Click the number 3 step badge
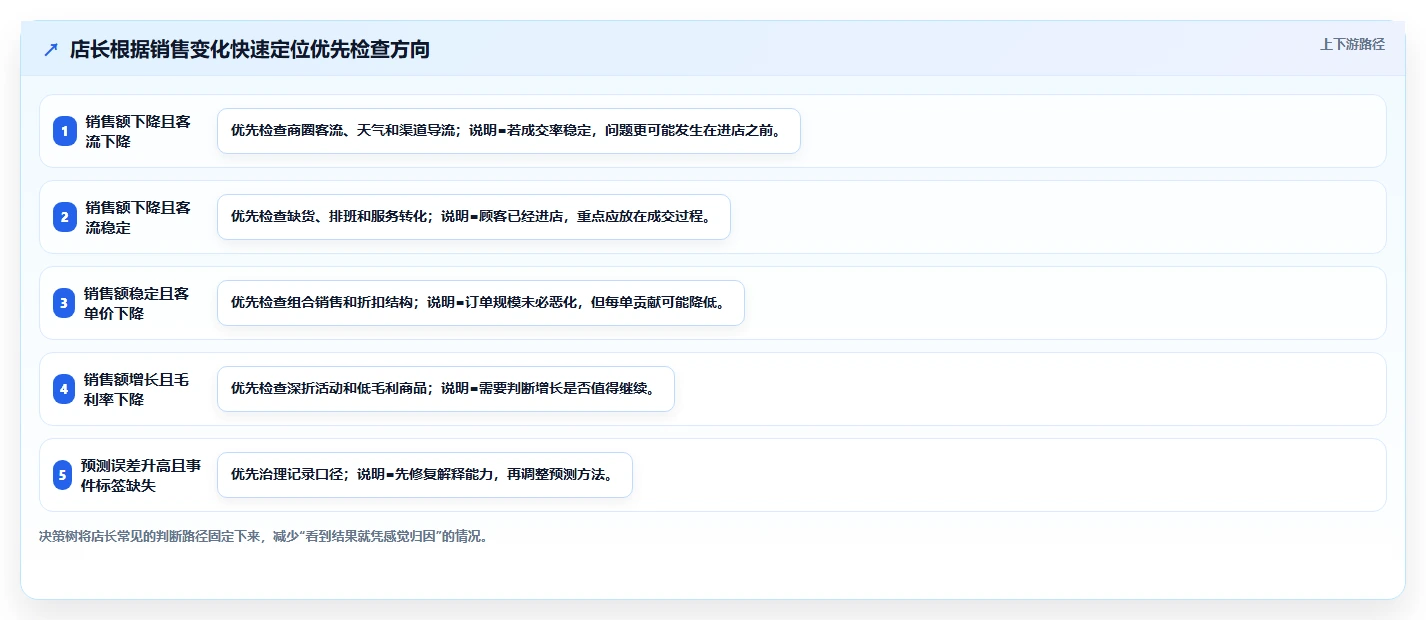This screenshot has width=1426, height=620. coord(65,303)
